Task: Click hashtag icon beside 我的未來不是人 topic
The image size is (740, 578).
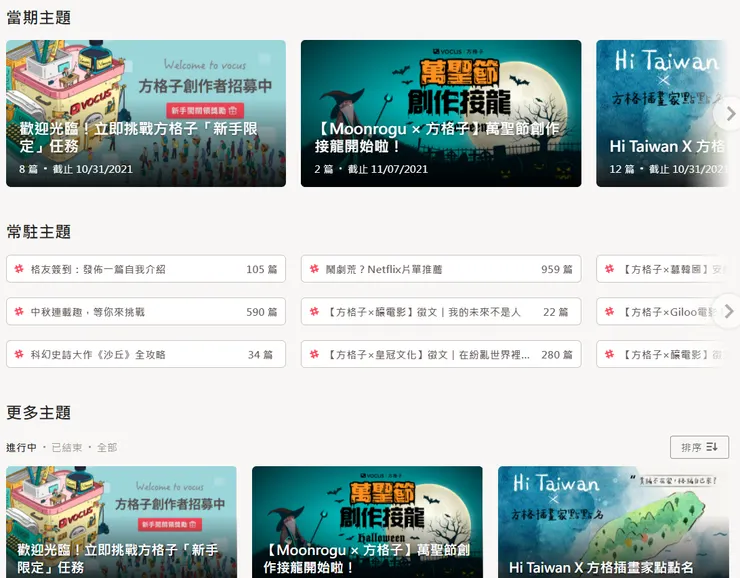Action: 314,311
